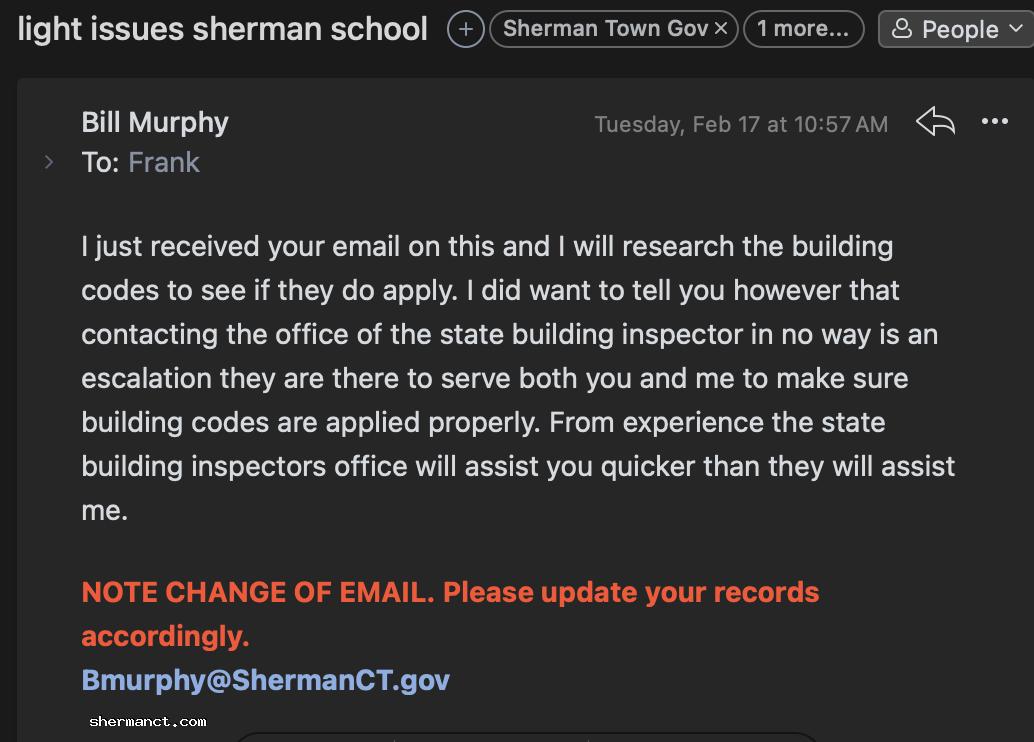Image resolution: width=1034 pixels, height=742 pixels.
Task: Click the subject line "light issues sherman school"
Action: [222, 29]
